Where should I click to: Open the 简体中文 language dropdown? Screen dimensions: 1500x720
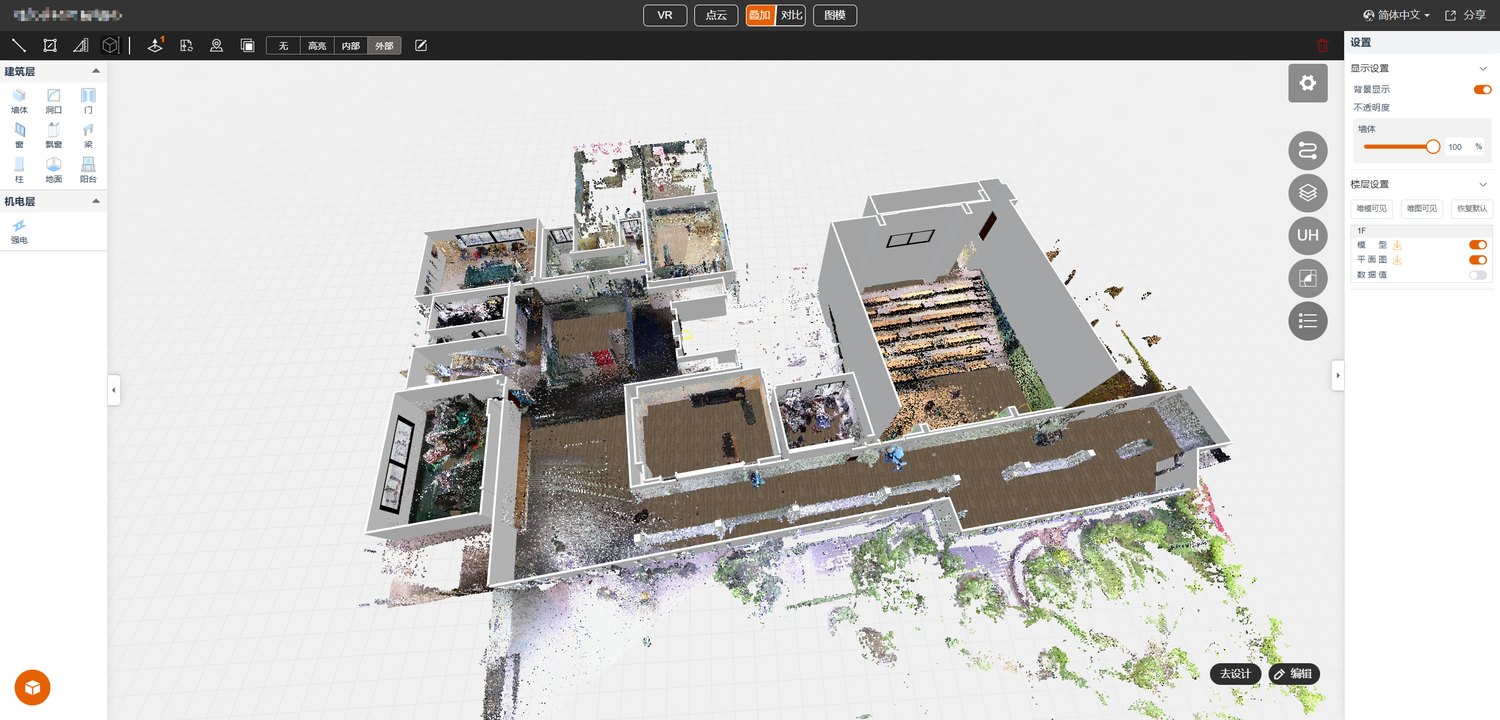[1396, 15]
